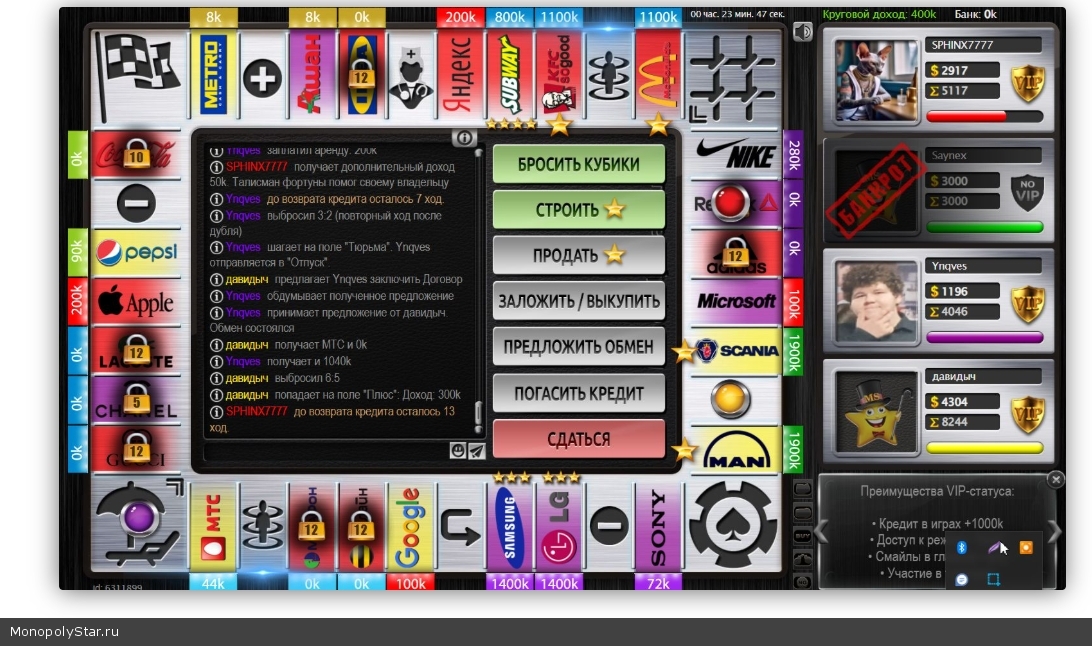
Task: Click the ПРОДАТЬ button
Action: point(579,255)
